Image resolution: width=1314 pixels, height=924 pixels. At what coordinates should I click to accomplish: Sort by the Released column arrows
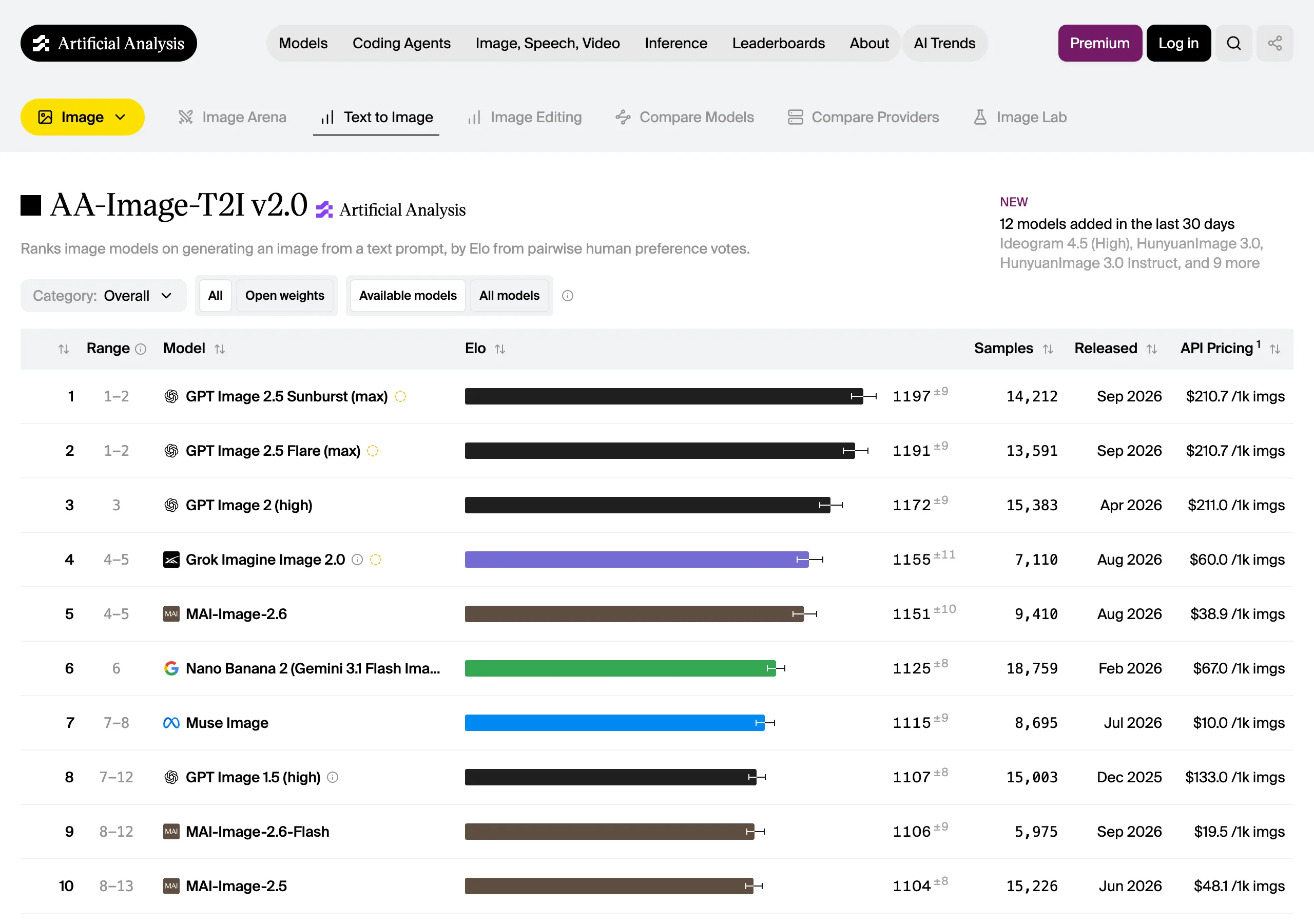(x=1152, y=349)
